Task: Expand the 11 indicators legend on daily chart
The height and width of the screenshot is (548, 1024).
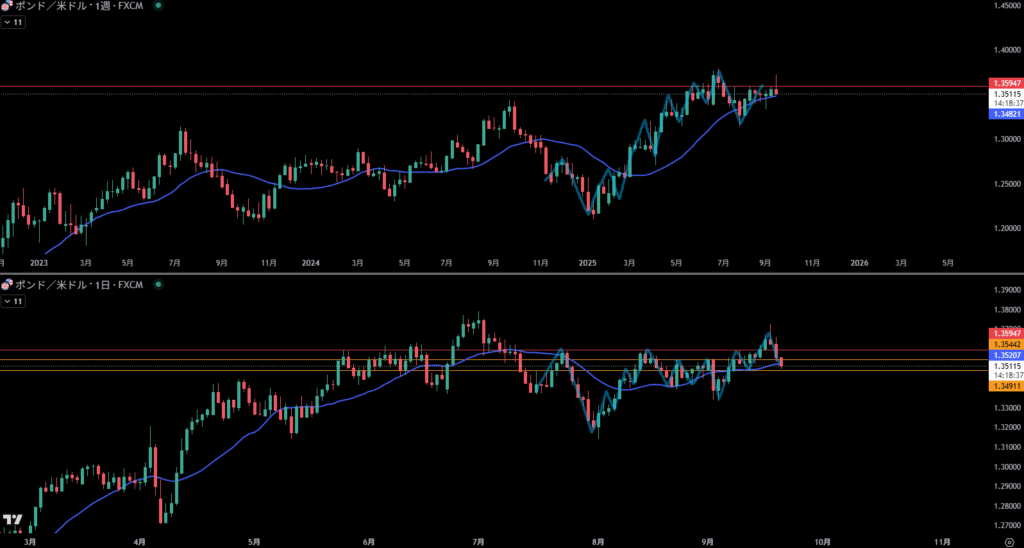Action: coord(12,300)
